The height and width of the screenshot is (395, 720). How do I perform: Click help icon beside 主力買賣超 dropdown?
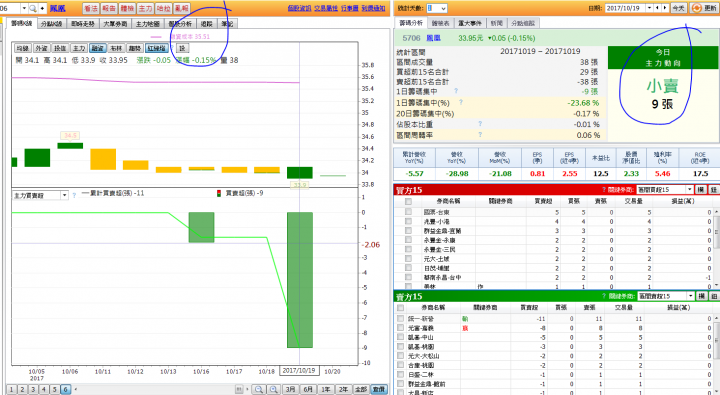[74, 195]
